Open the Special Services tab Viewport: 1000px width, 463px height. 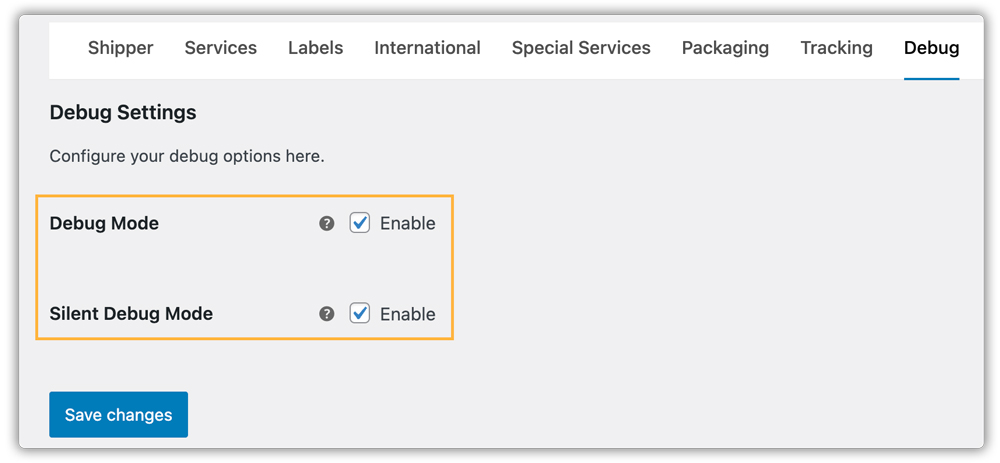pos(581,48)
